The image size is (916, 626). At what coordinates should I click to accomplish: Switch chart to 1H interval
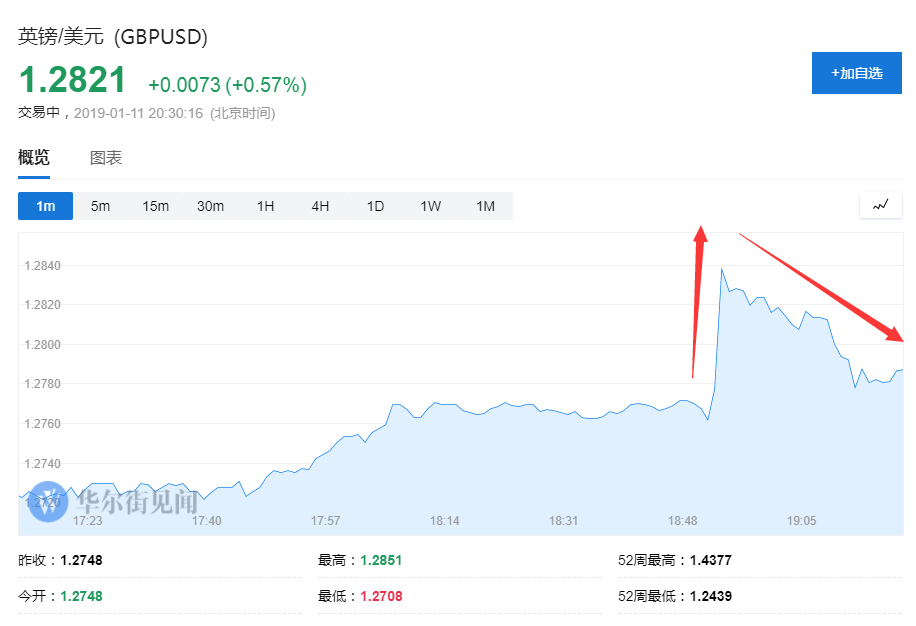(265, 206)
